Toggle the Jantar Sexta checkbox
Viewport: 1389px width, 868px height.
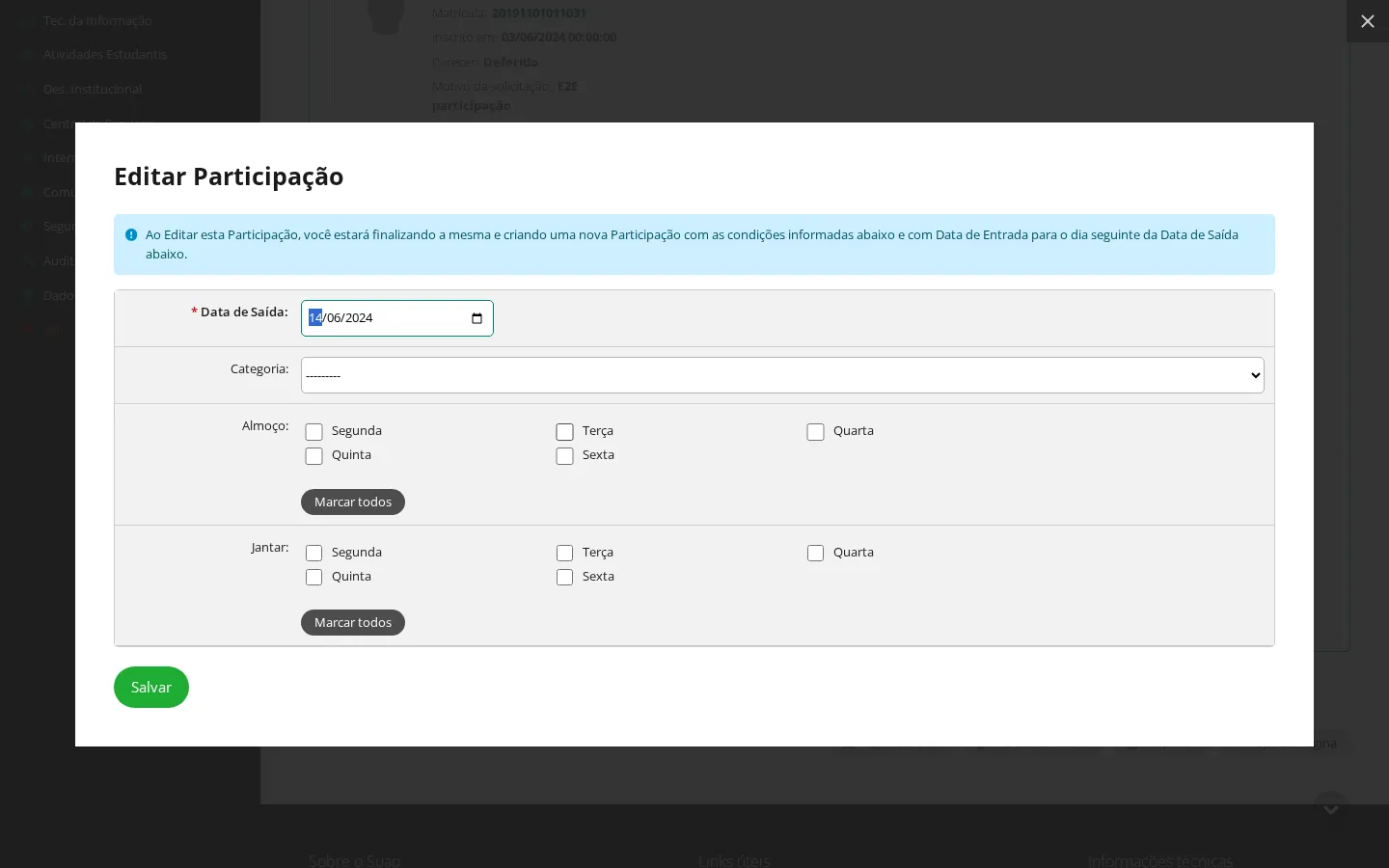click(564, 577)
